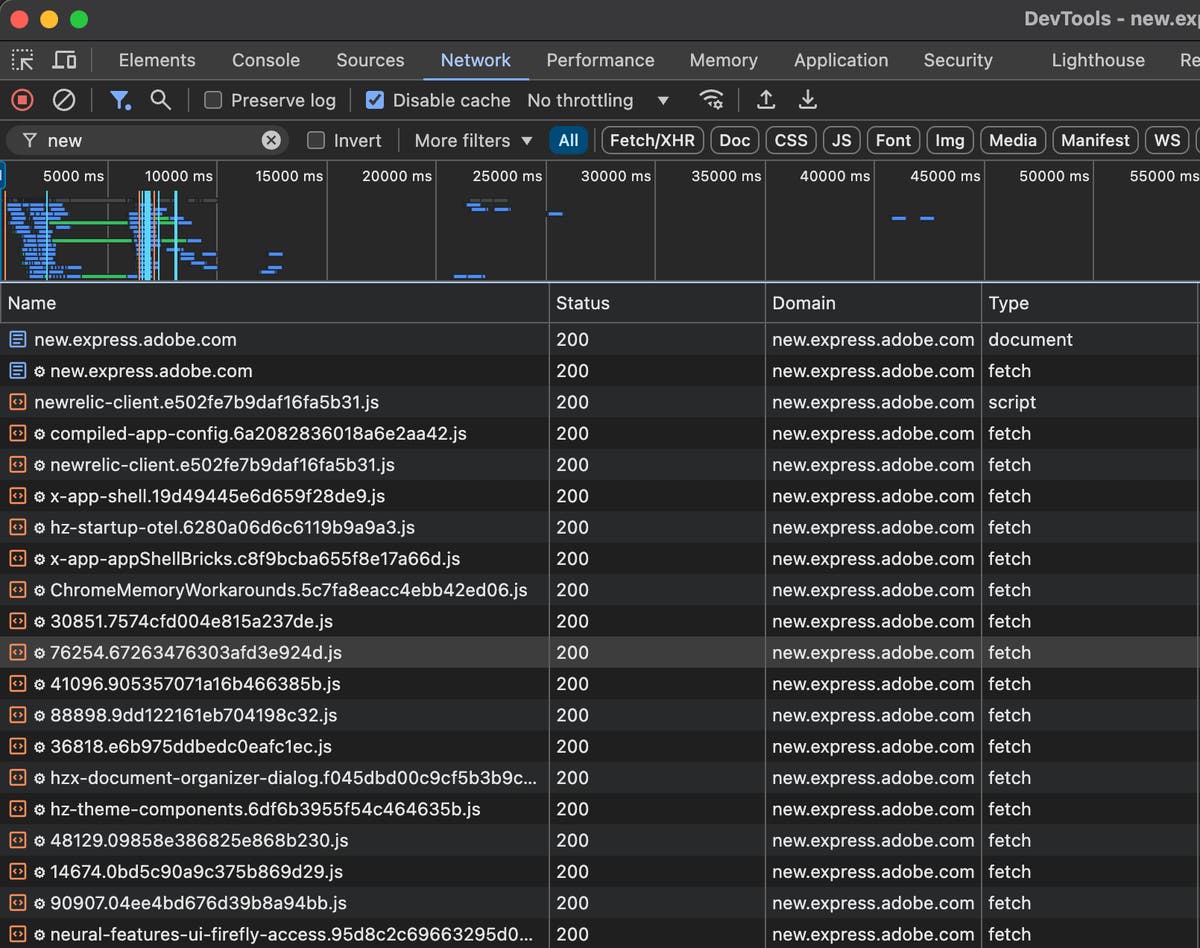1200x948 pixels.
Task: Filter by Media requests
Action: pyautogui.click(x=1013, y=140)
